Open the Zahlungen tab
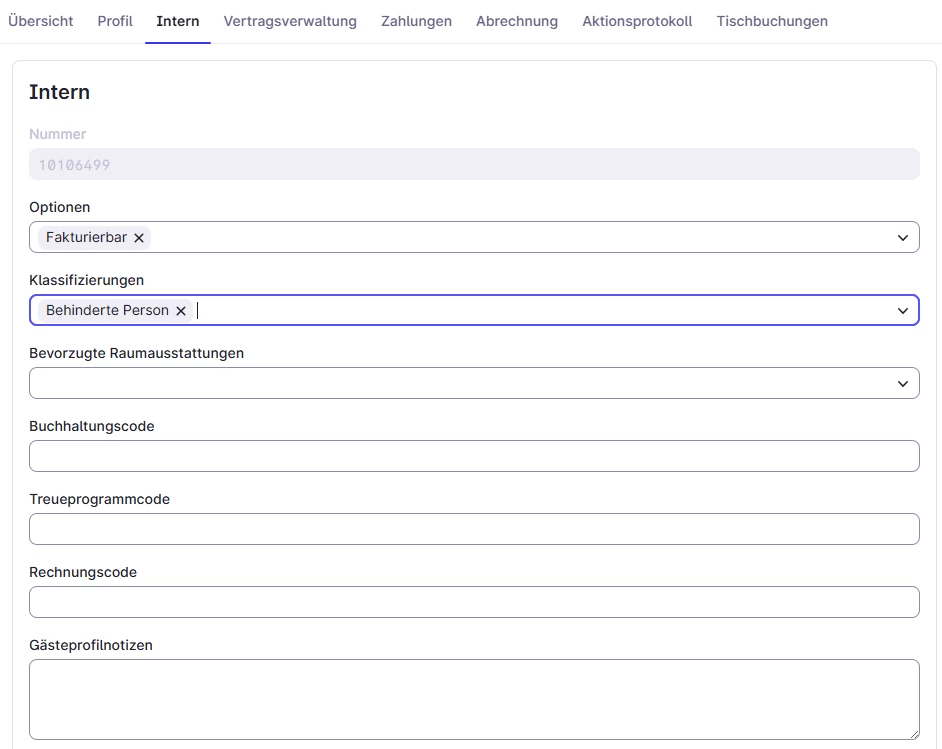 click(416, 21)
